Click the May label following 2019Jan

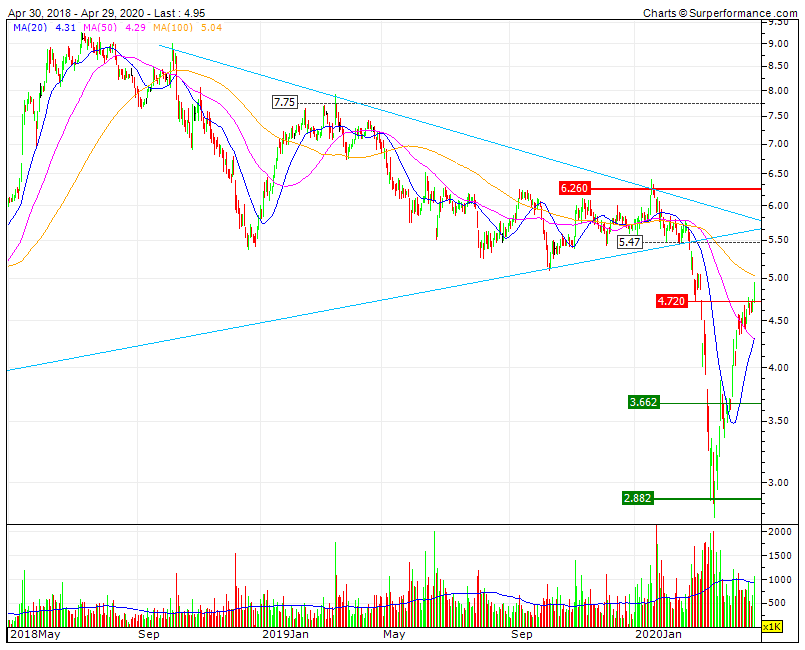[x=394, y=634]
